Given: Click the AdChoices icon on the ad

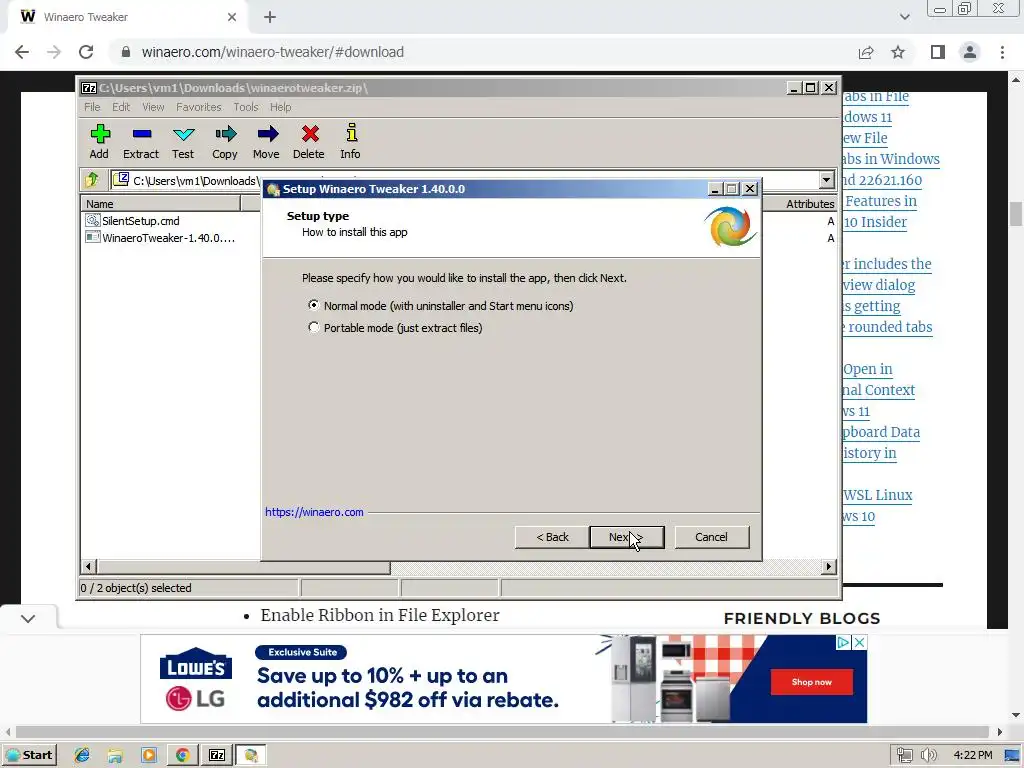Looking at the screenshot, I should pyautogui.click(x=844, y=643).
